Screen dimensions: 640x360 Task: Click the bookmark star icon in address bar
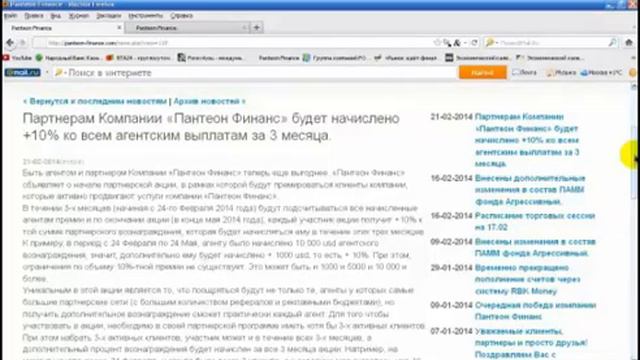[437, 42]
